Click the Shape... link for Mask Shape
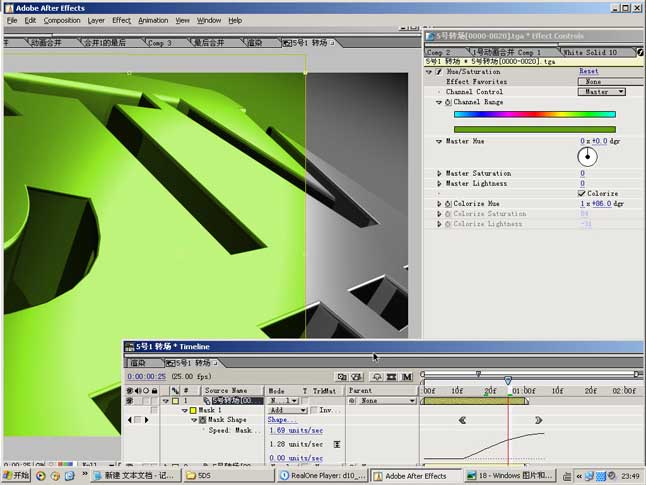 point(282,419)
